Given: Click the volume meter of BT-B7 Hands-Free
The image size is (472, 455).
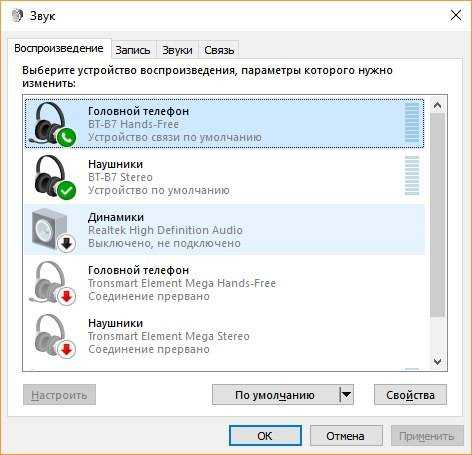Looking at the screenshot, I should [412, 123].
